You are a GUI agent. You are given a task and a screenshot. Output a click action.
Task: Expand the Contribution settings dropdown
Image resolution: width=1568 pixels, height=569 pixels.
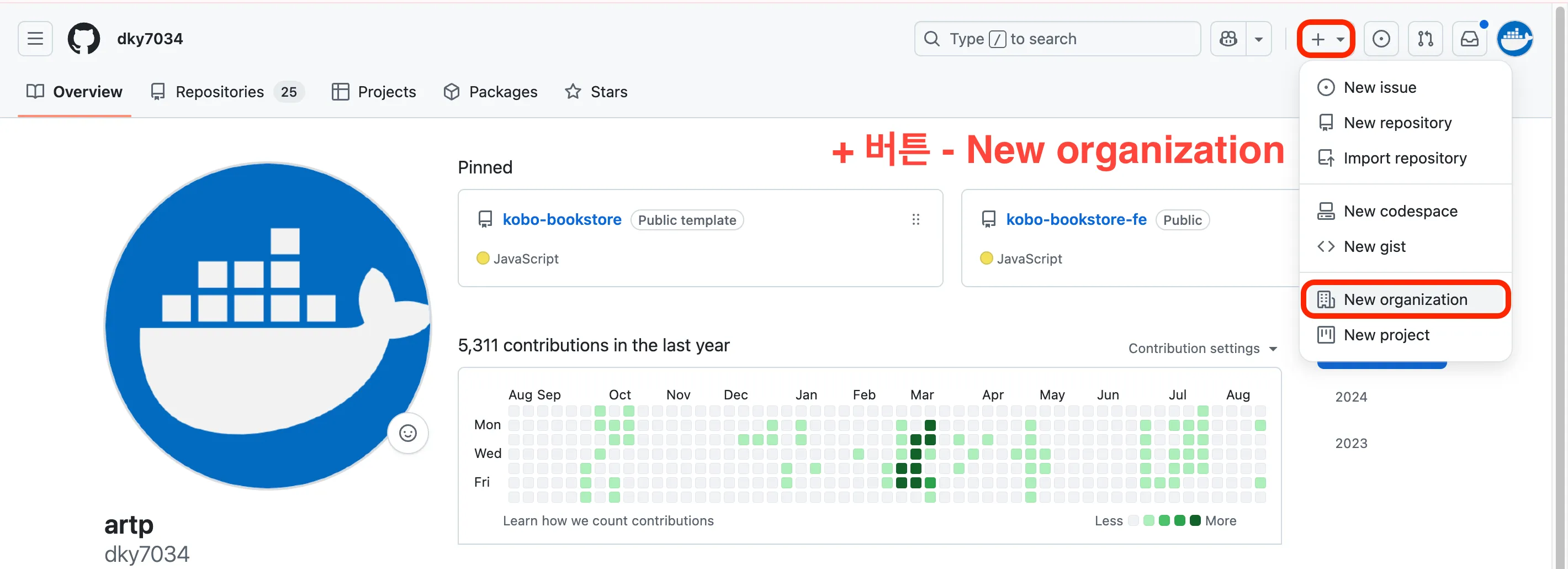1202,349
